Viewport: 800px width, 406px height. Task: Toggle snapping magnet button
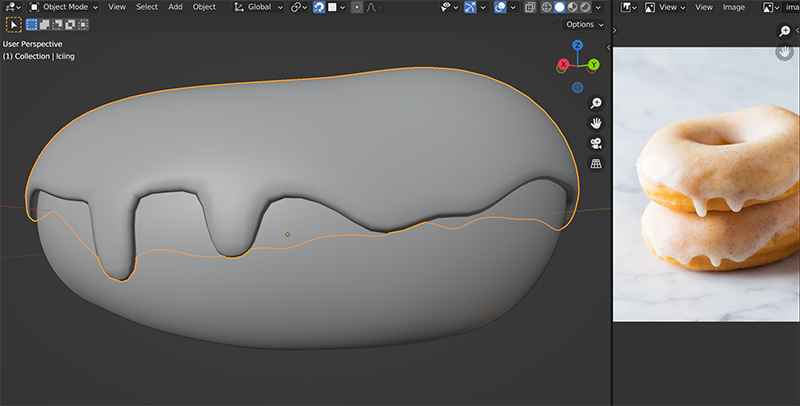[x=319, y=7]
